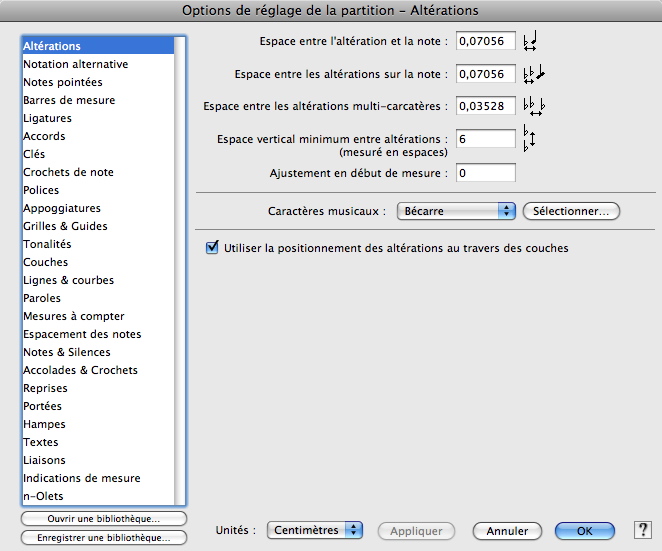662x551 pixels.
Task: Click Ouvrir une bibliothèque... button
Action: tap(104, 518)
